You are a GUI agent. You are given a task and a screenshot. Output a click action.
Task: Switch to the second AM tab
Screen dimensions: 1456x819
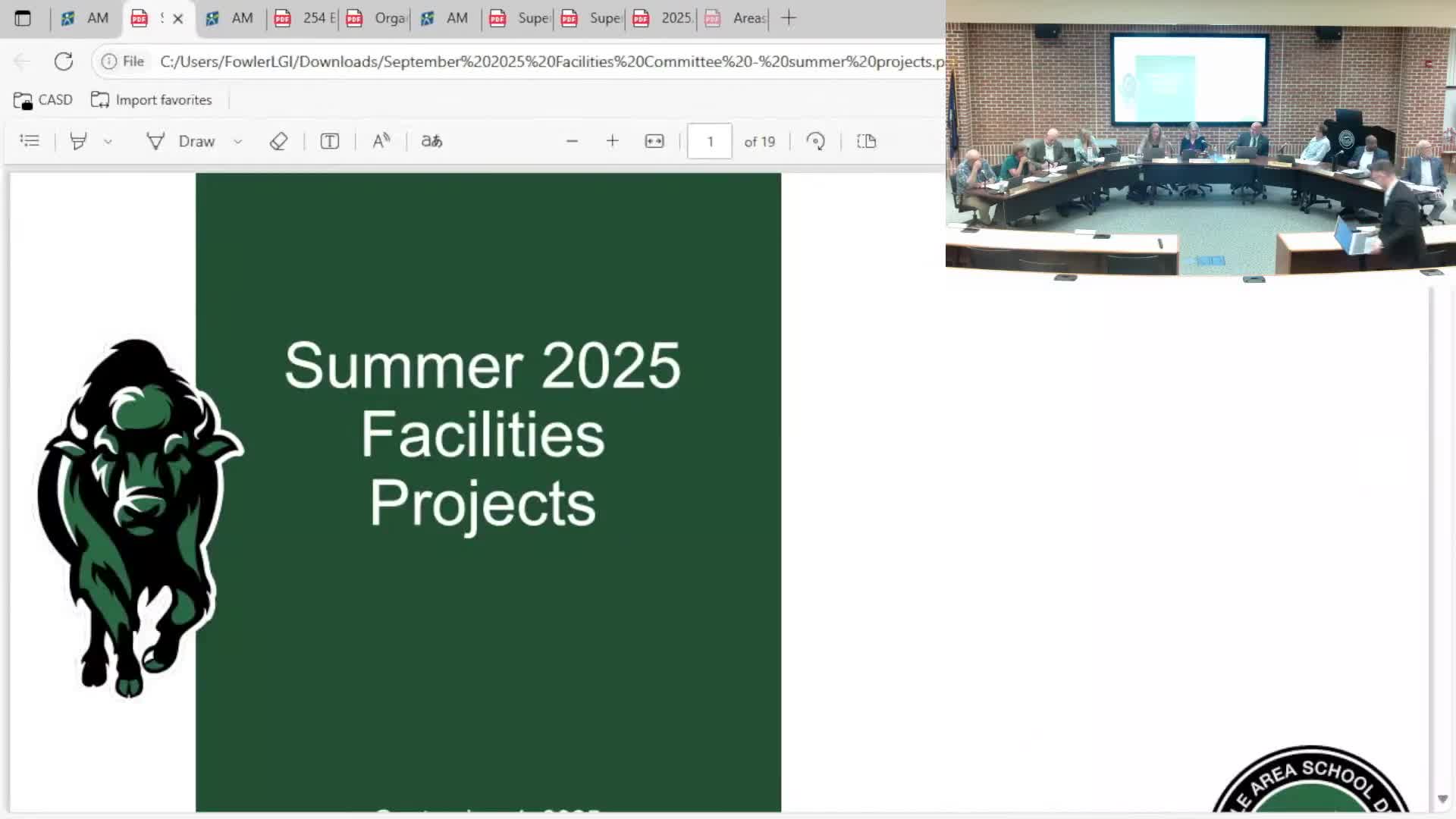pos(231,18)
